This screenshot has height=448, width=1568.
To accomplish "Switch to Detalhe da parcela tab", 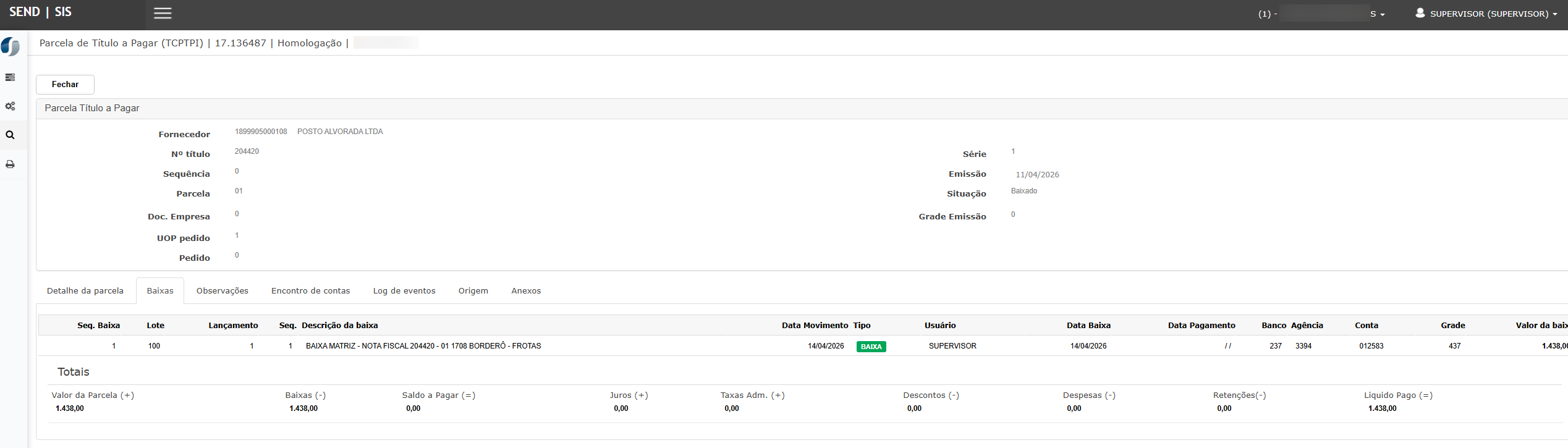I will [85, 291].
